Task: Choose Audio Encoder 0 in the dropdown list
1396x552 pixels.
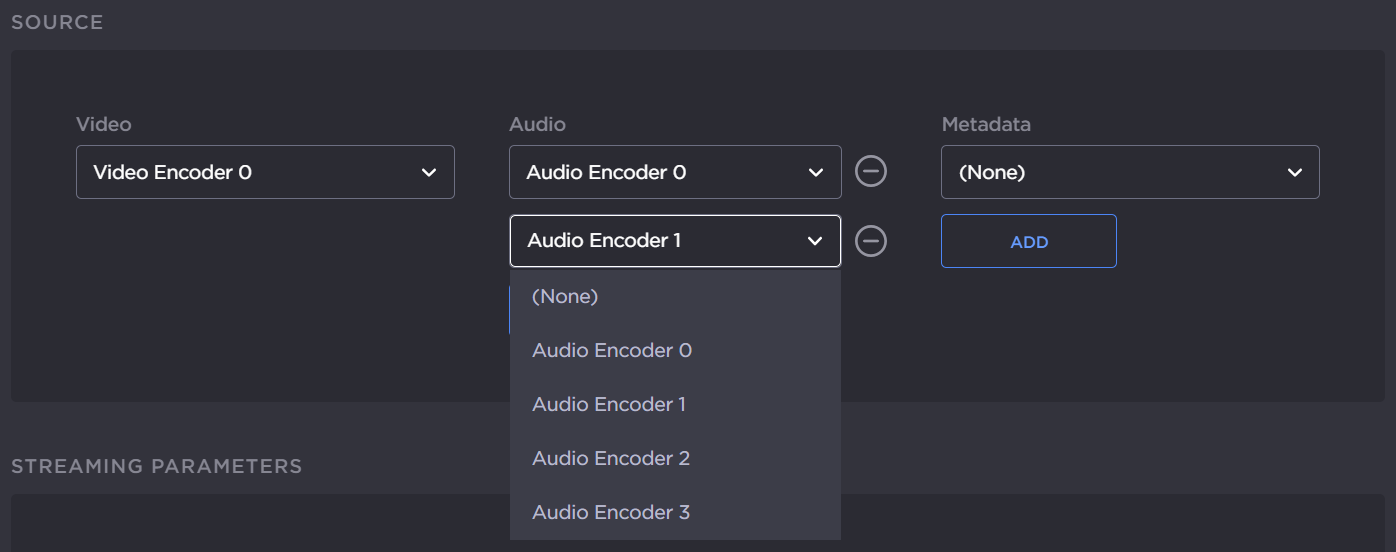Action: click(612, 350)
